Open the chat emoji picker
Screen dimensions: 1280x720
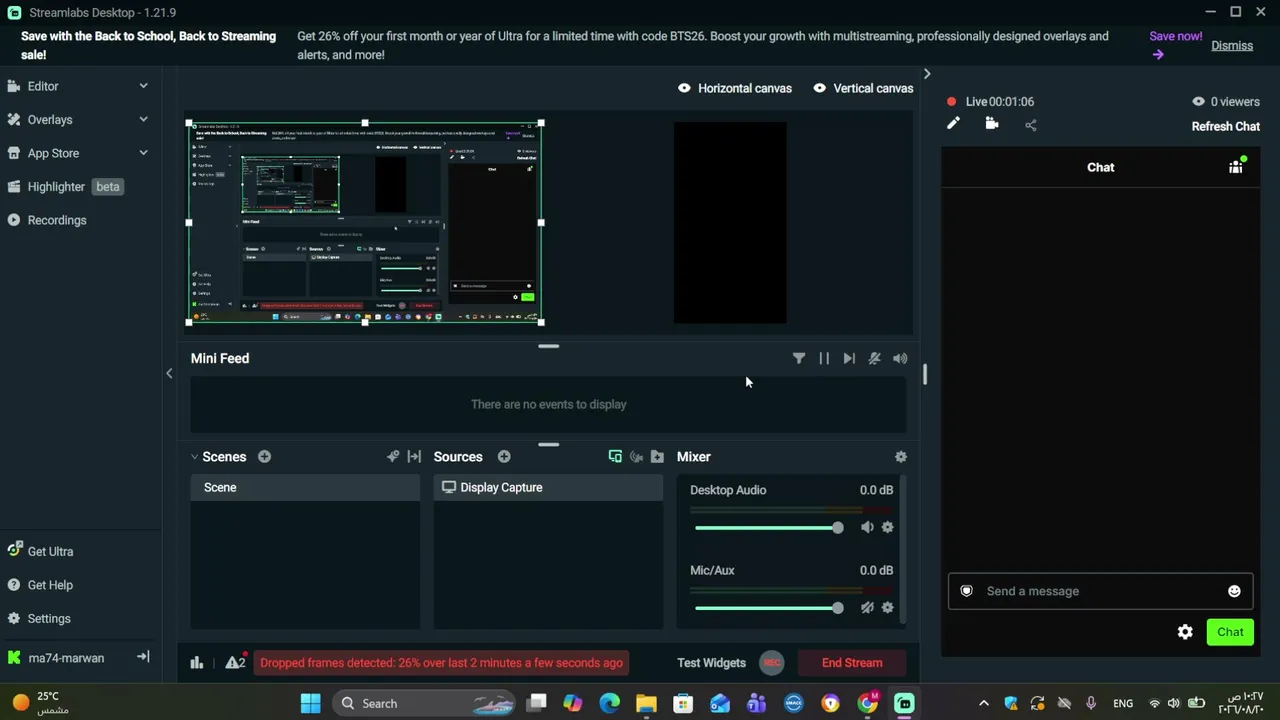[x=1234, y=591]
